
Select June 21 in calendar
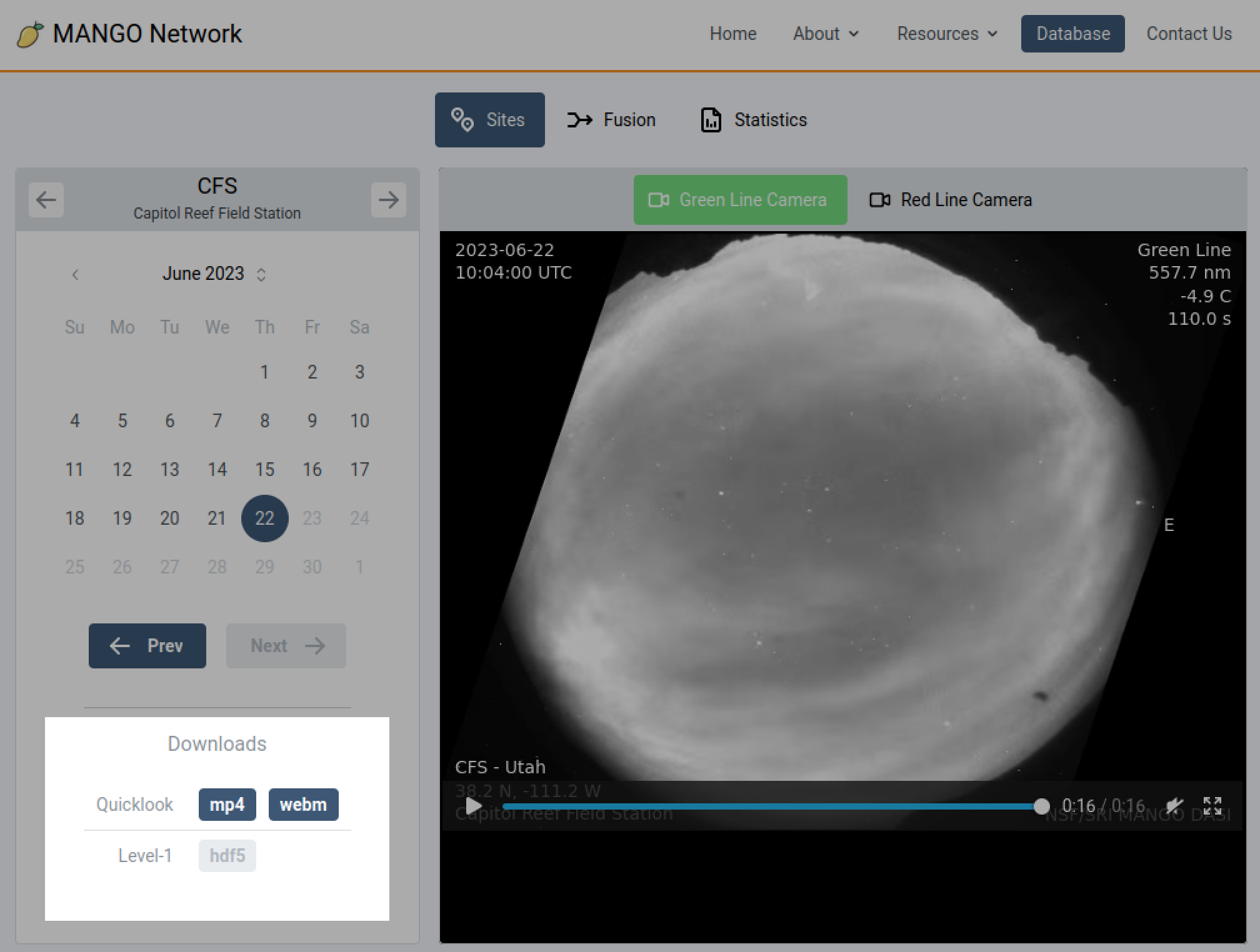point(217,518)
